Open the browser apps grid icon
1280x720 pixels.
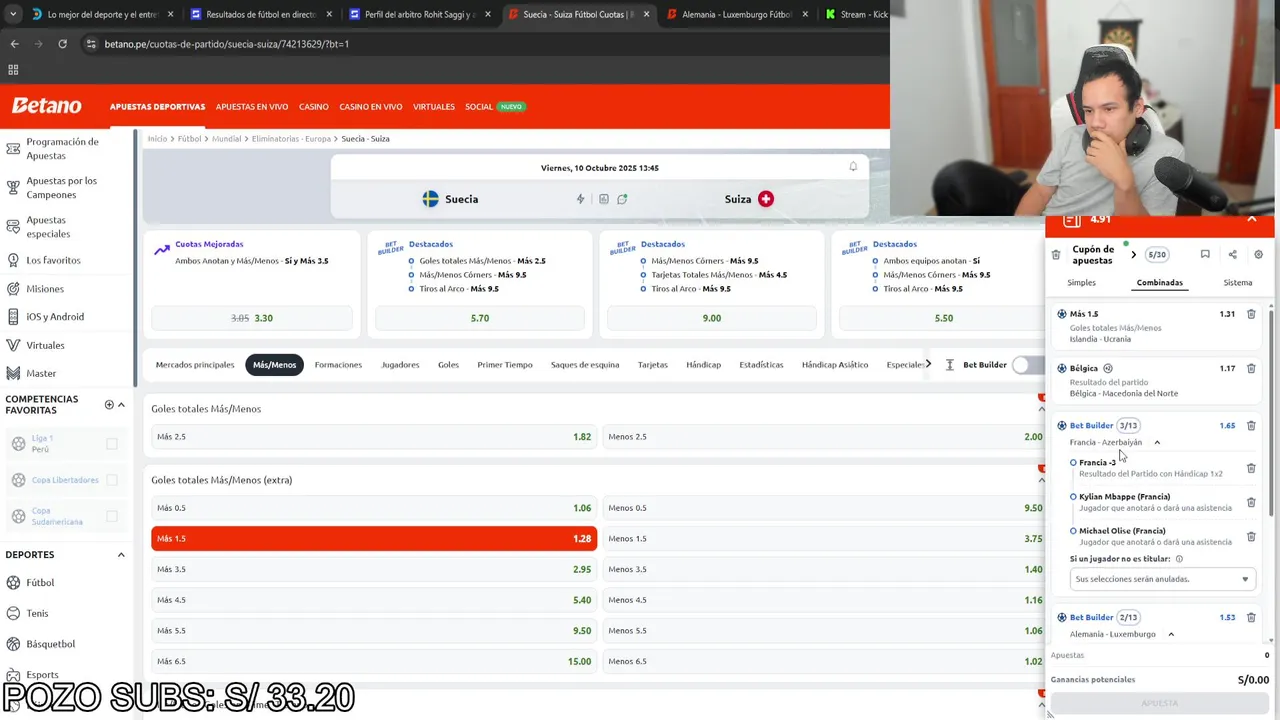pos(13,70)
